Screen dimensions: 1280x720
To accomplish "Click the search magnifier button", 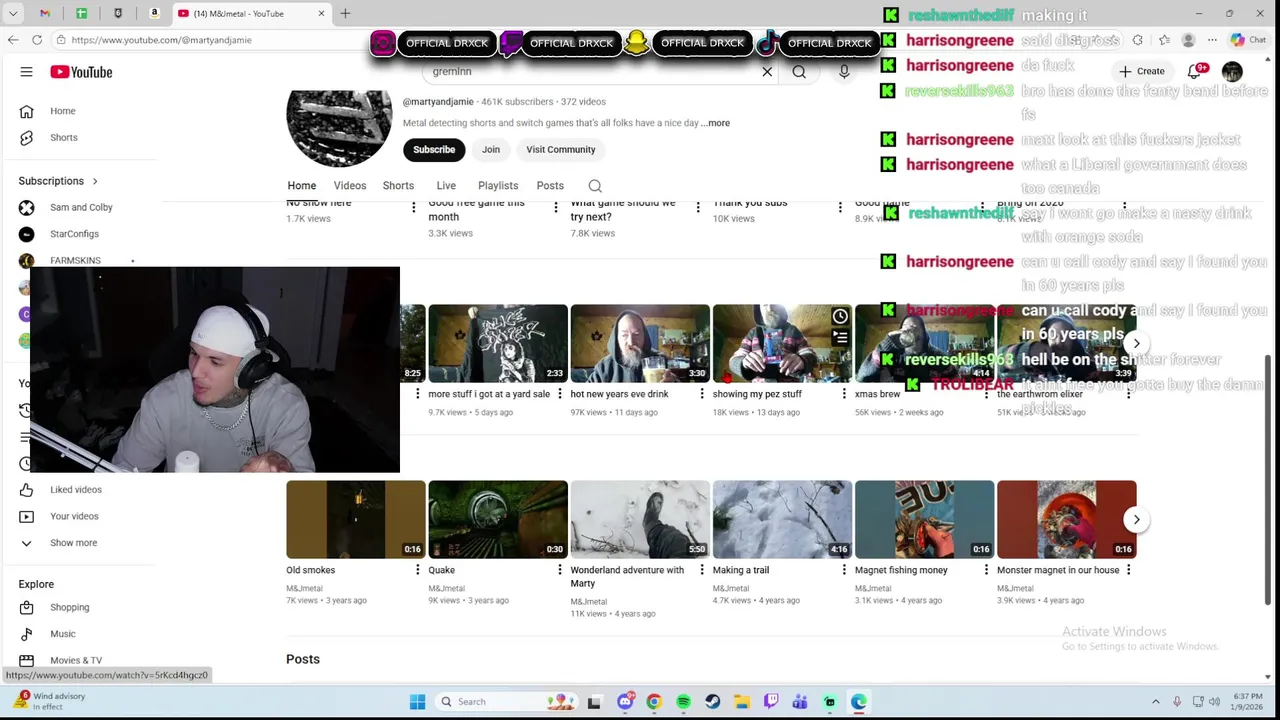I will pos(799,72).
